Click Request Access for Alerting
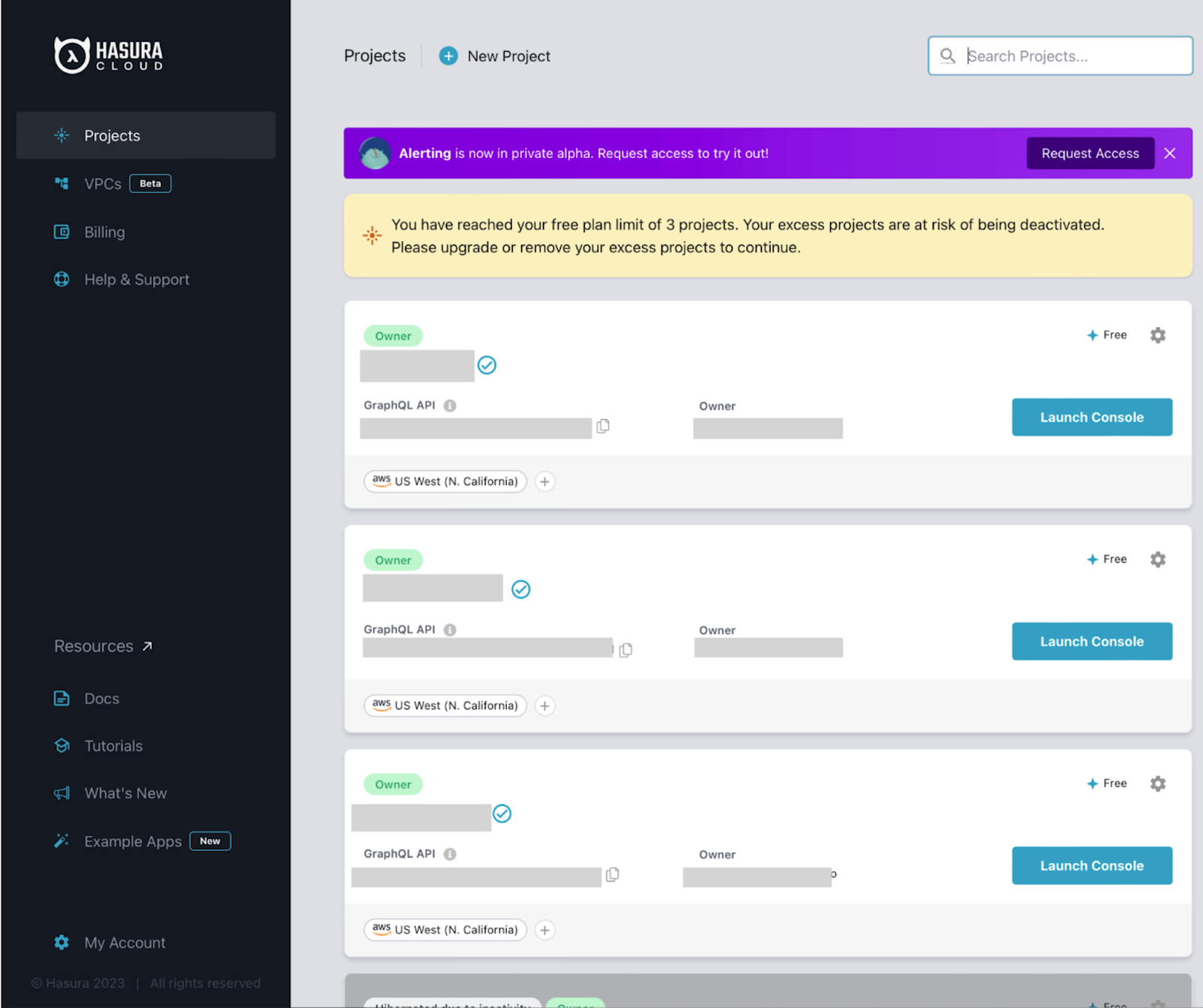The image size is (1203, 1008). pyautogui.click(x=1090, y=153)
